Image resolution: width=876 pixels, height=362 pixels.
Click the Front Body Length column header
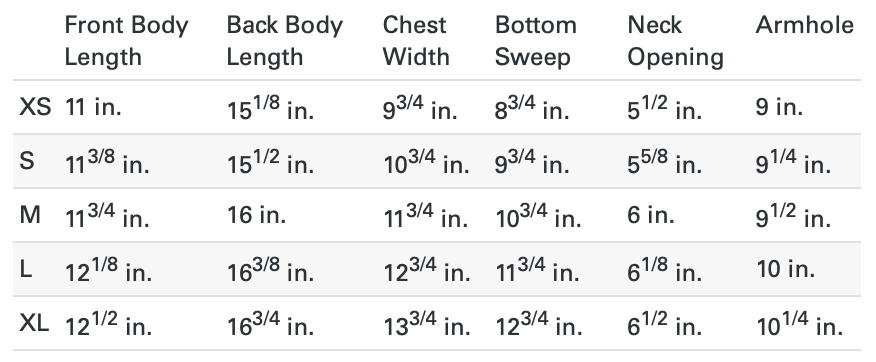[127, 41]
